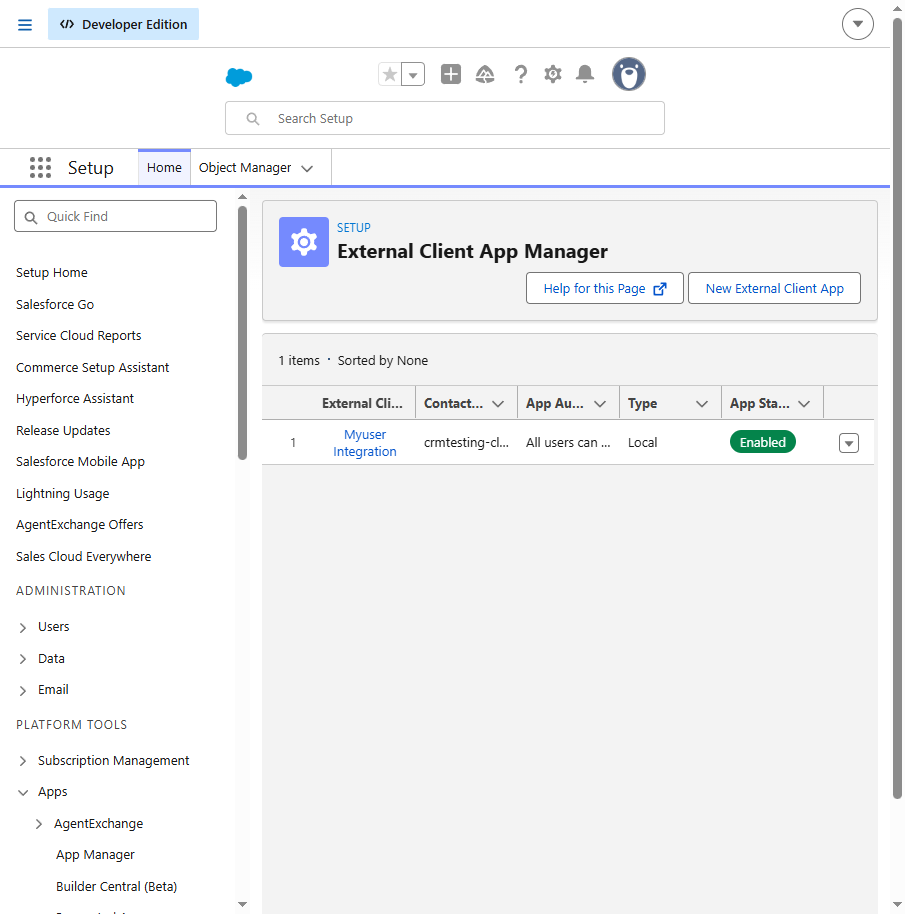Click the Salesforce cloud logo
The height and width of the screenshot is (914, 905).
tap(239, 76)
